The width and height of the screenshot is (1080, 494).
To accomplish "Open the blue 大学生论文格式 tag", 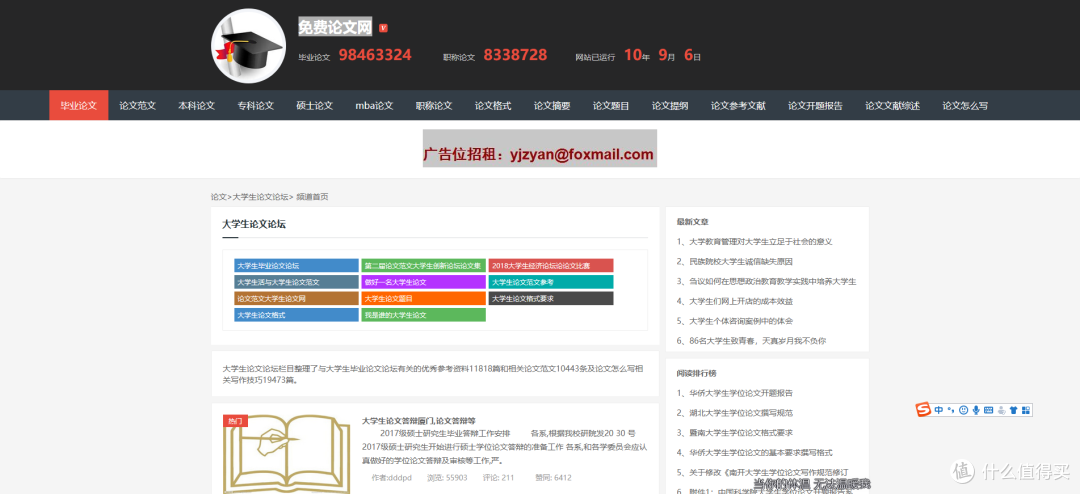I will (296, 315).
